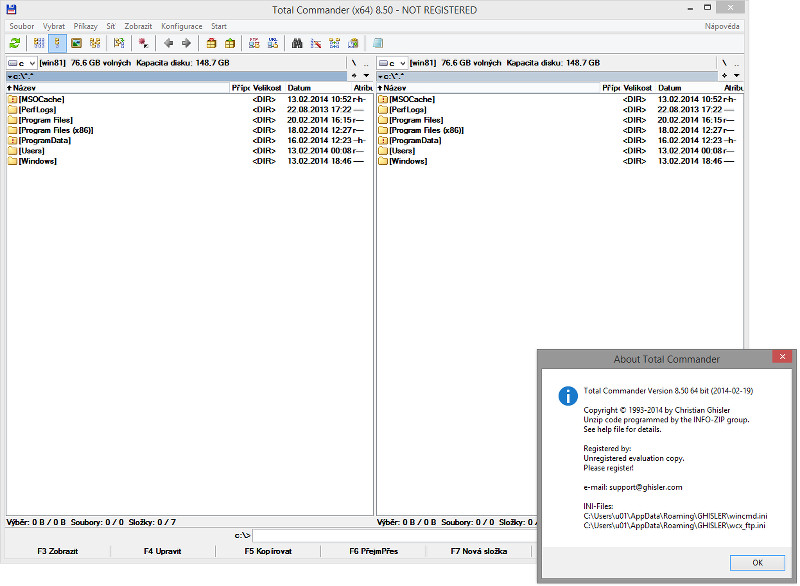Open the Start menu item

coord(219,26)
